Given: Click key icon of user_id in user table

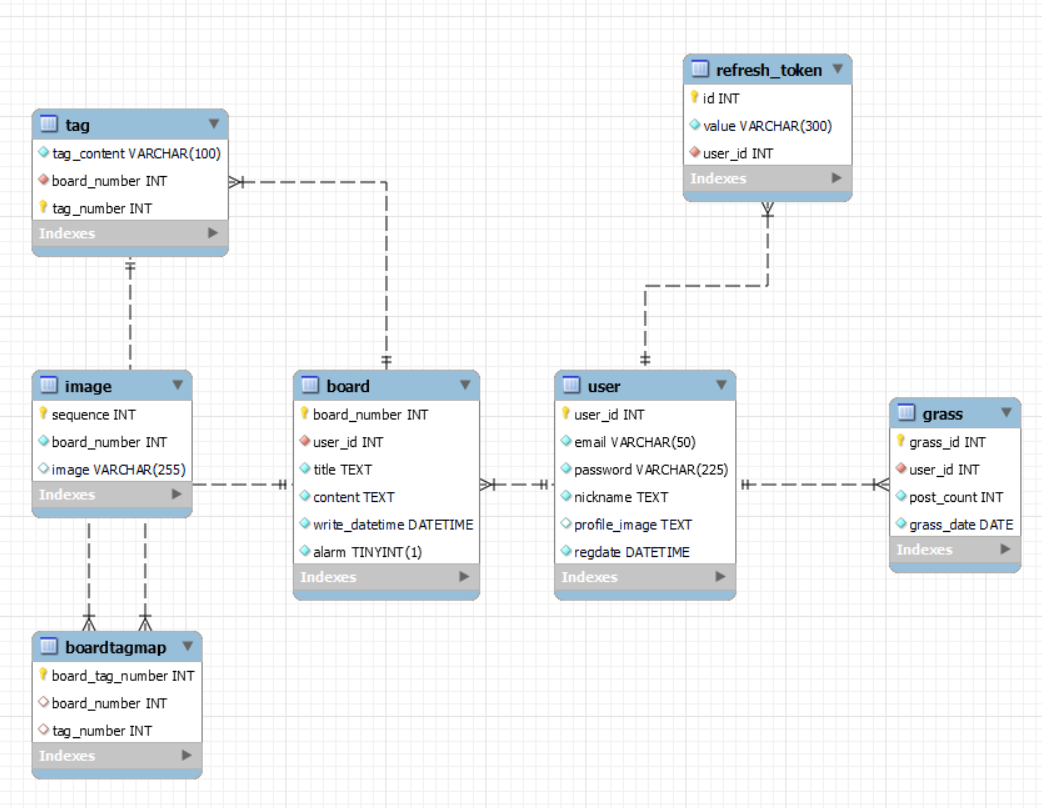Looking at the screenshot, I should click(x=566, y=413).
